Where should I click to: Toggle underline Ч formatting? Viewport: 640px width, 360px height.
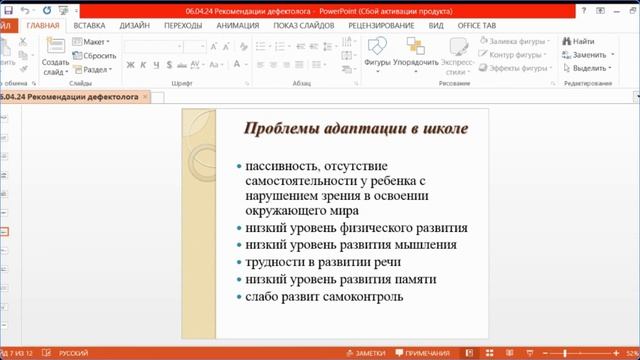(x=156, y=65)
